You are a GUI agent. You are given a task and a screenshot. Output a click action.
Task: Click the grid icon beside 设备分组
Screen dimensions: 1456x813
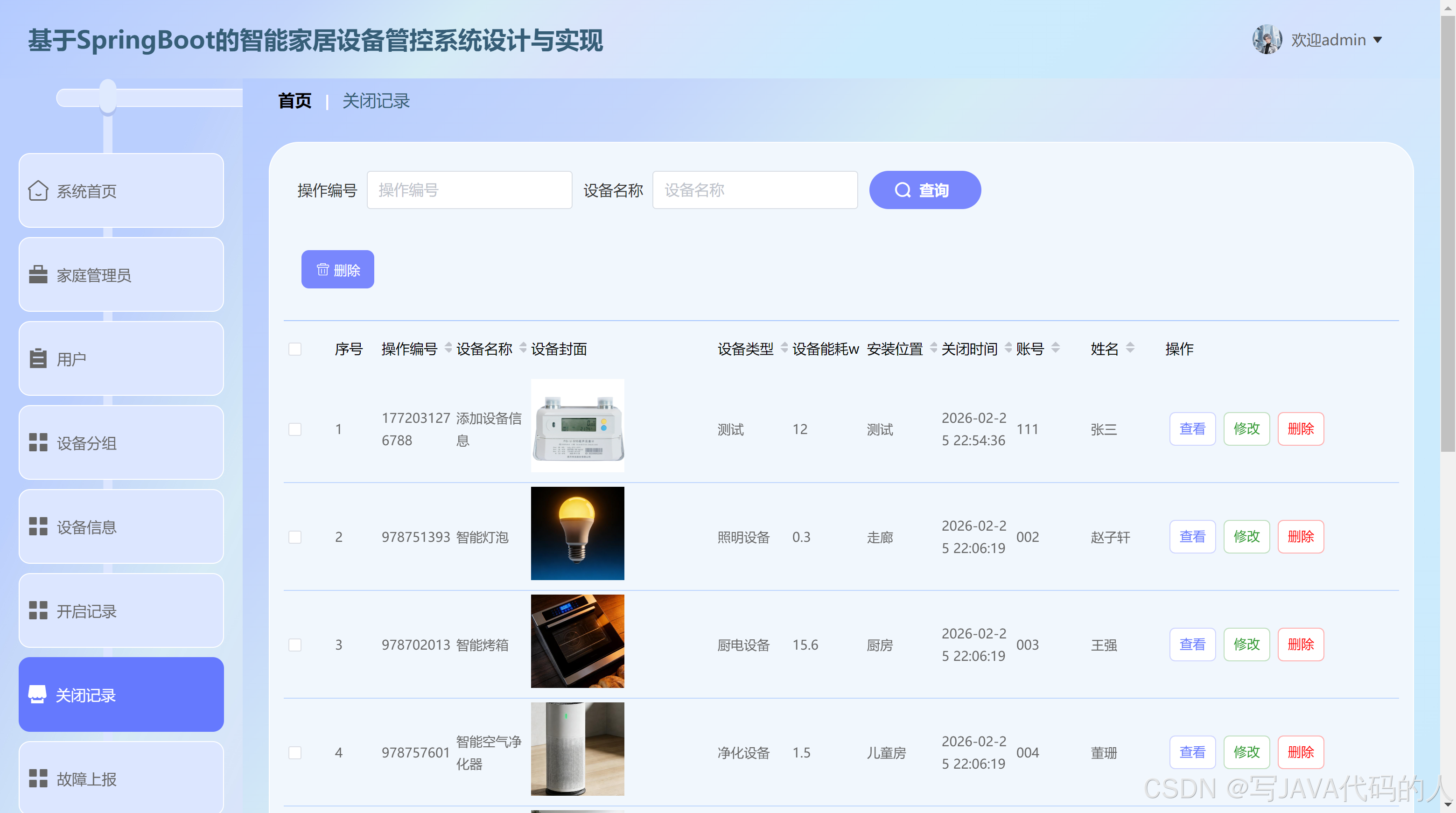38,442
